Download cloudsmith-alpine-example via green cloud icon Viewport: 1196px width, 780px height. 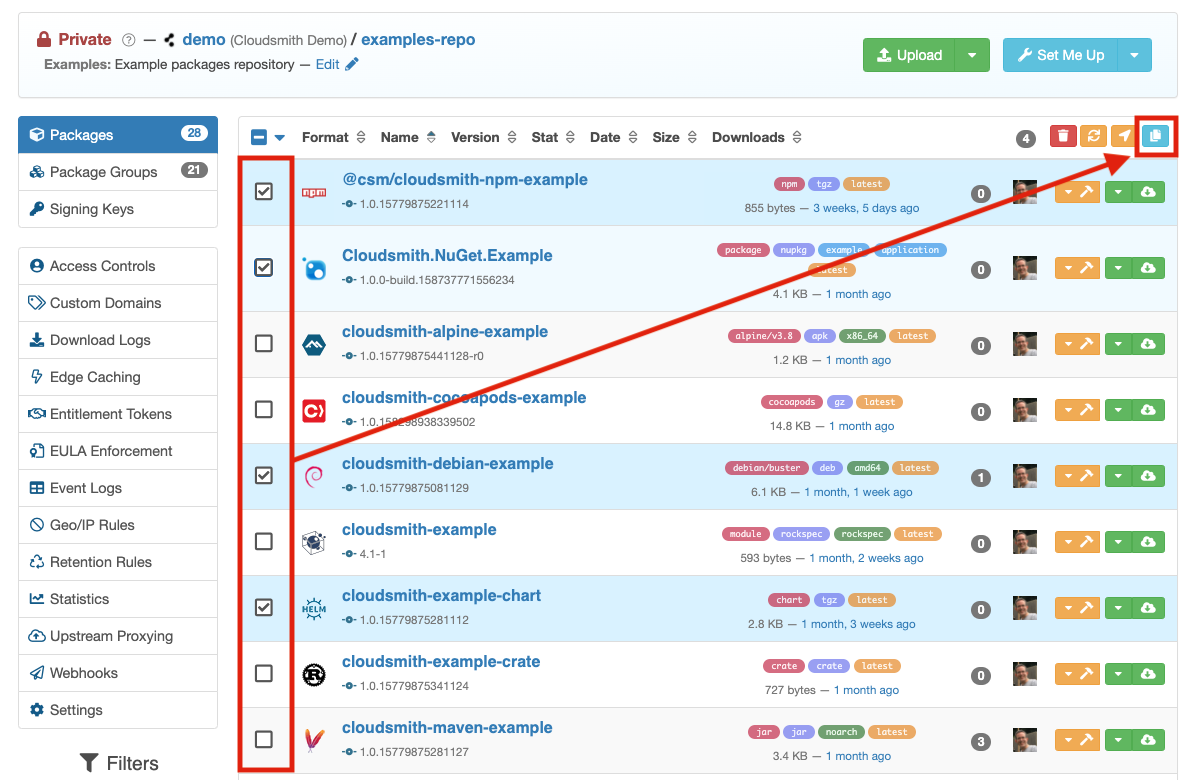[x=1148, y=344]
